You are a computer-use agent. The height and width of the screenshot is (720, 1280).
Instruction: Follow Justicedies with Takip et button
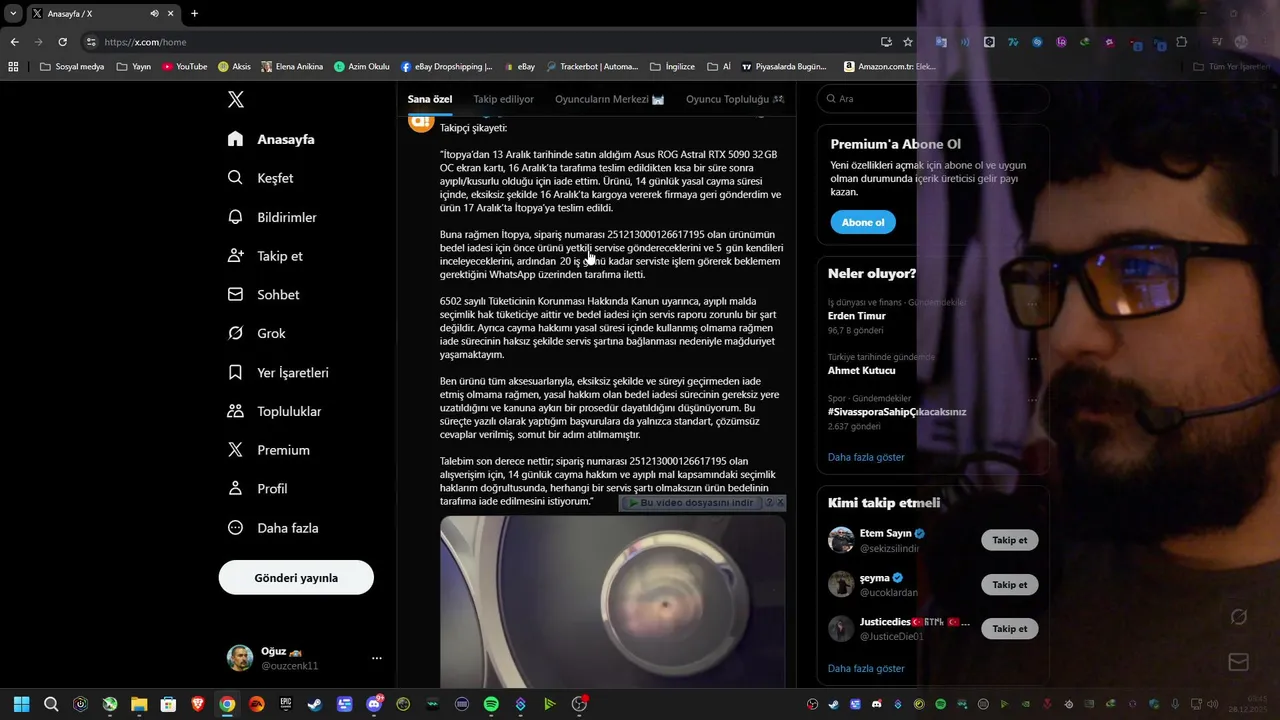coord(1010,628)
